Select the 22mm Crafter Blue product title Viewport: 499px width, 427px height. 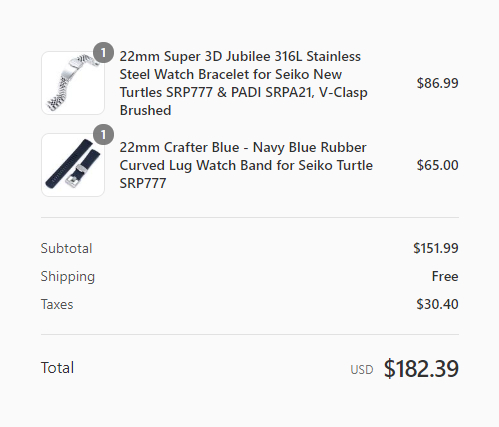point(246,165)
